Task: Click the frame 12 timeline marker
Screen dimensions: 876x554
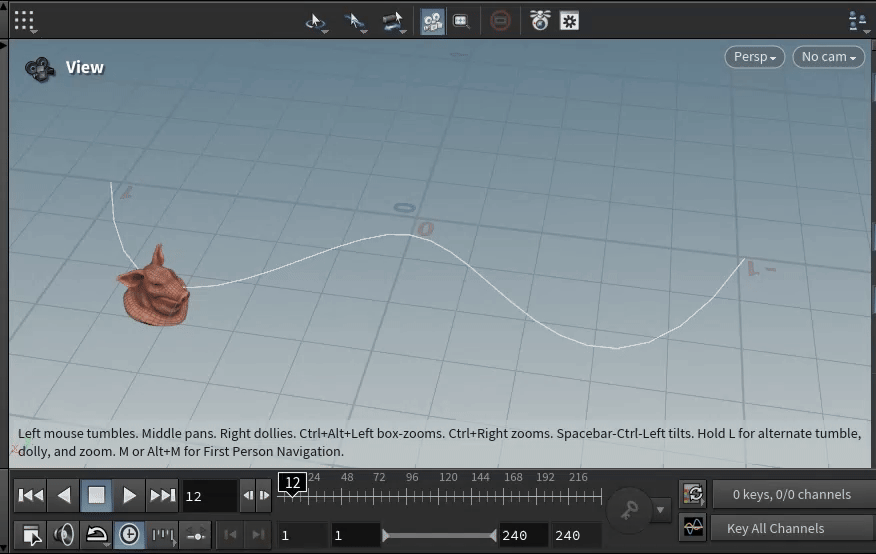Action: pyautogui.click(x=293, y=483)
